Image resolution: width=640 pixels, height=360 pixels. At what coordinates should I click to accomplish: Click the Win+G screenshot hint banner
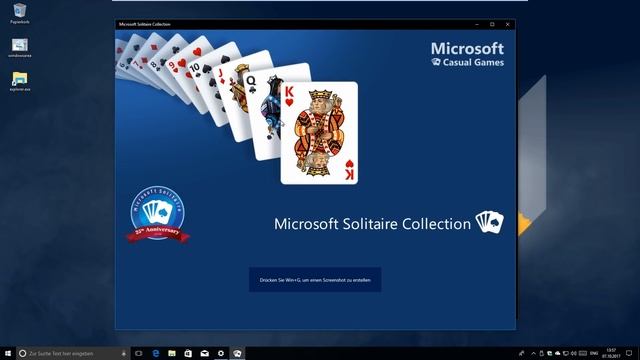point(315,280)
